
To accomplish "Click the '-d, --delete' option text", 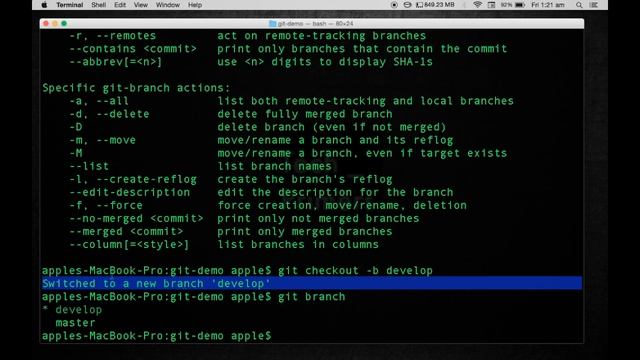I will click(x=109, y=114).
